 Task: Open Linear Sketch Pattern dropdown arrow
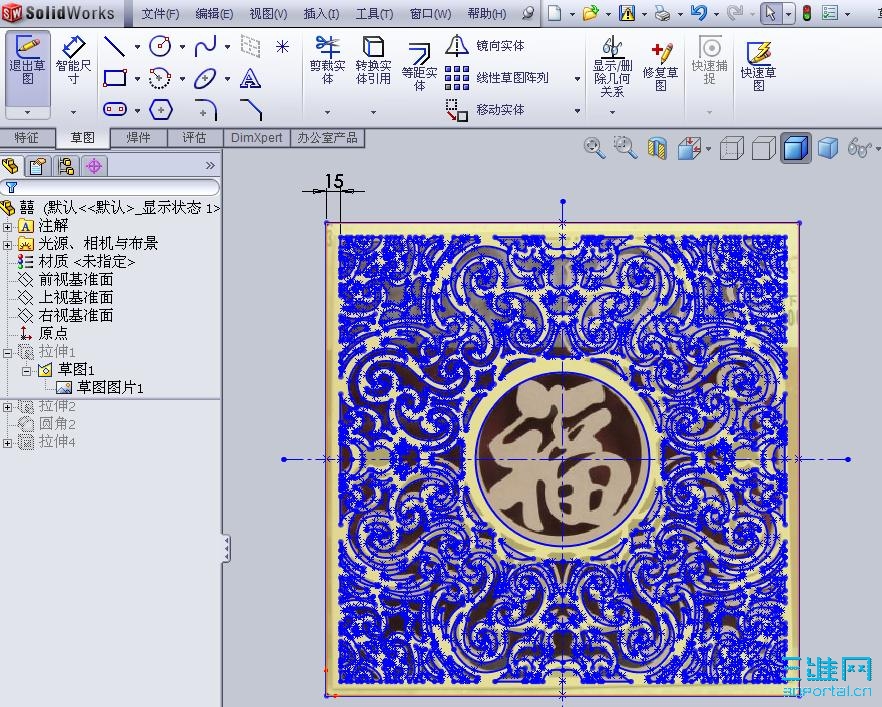click(x=577, y=79)
